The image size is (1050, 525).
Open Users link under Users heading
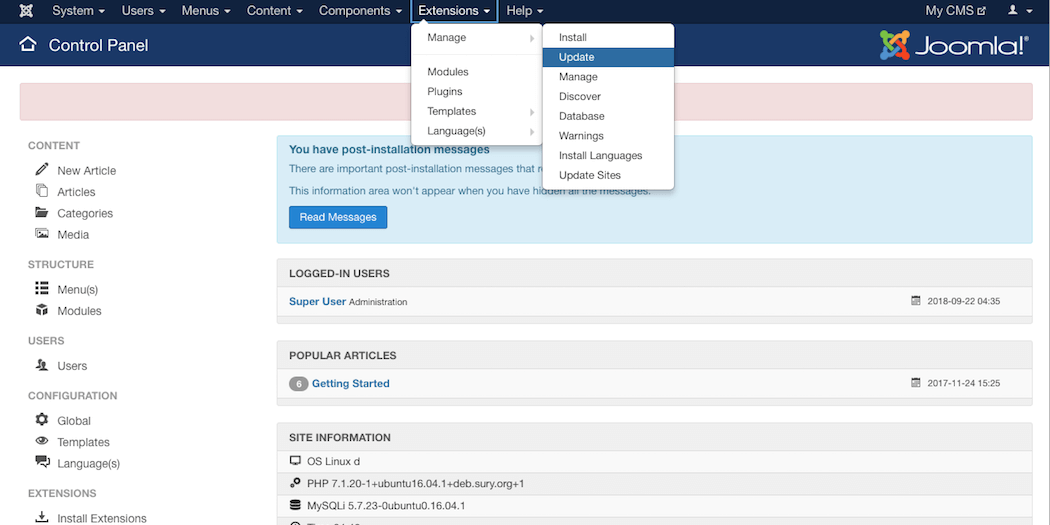72,366
